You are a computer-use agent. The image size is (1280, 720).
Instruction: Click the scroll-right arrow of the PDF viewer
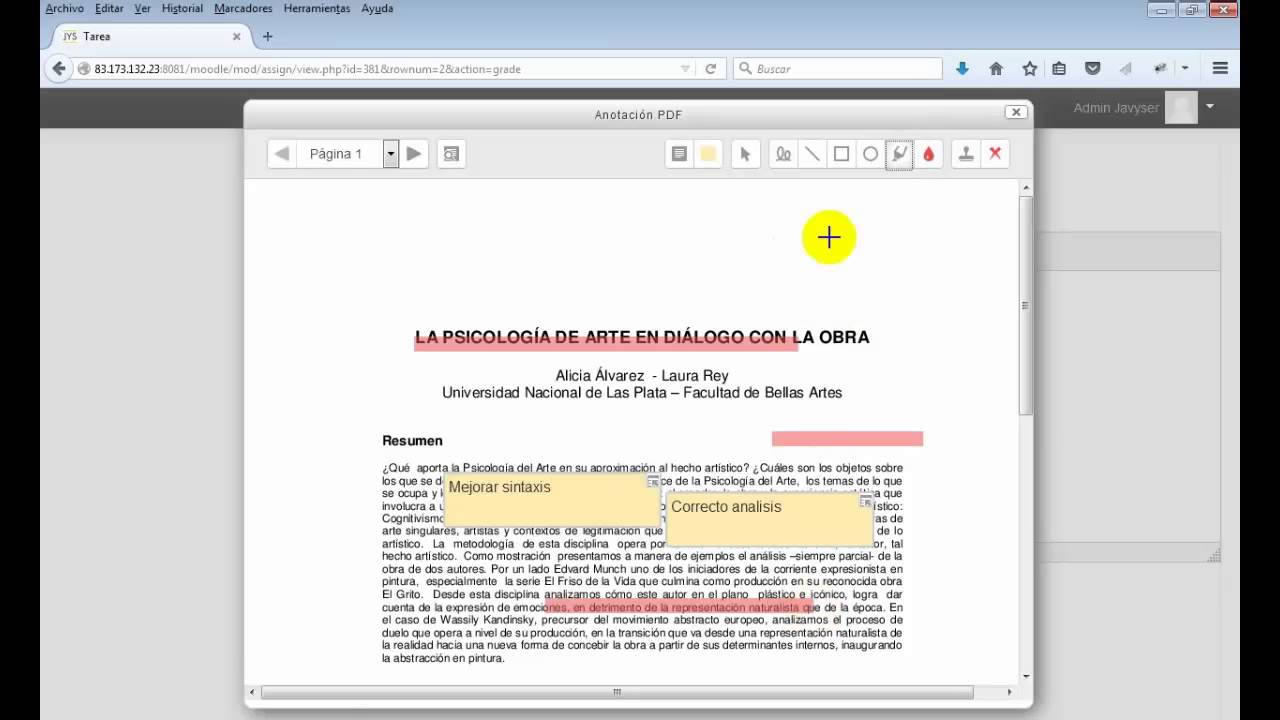(1009, 692)
